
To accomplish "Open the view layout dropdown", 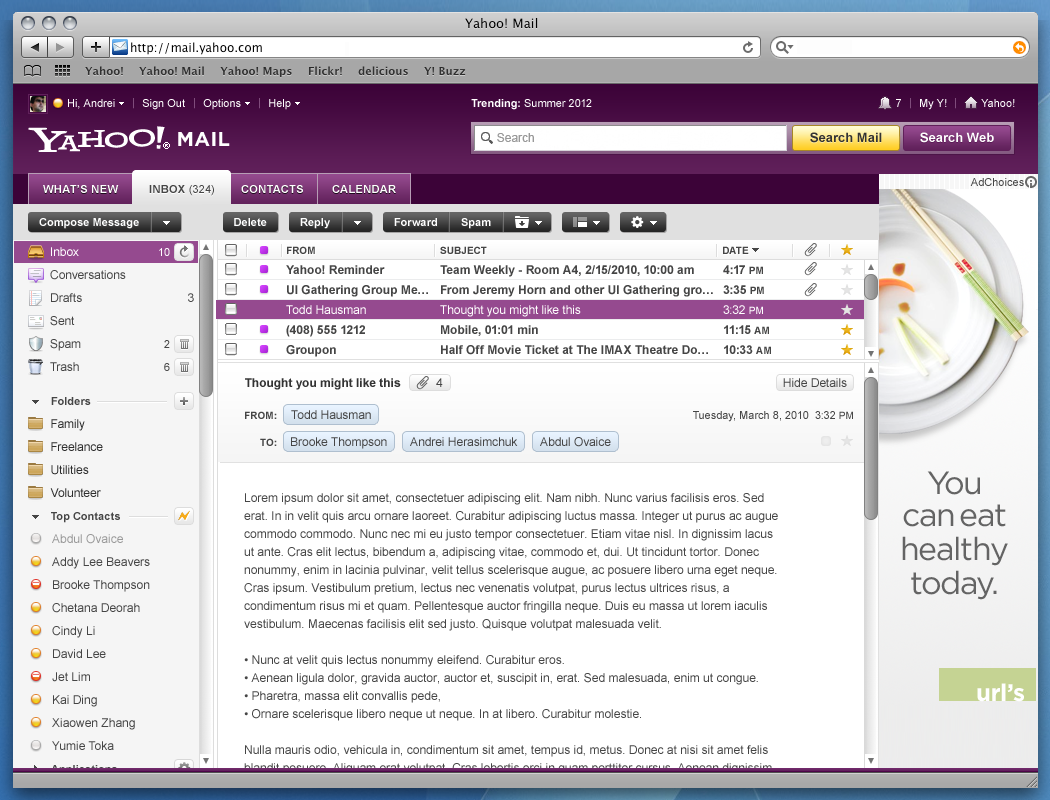I will point(586,222).
